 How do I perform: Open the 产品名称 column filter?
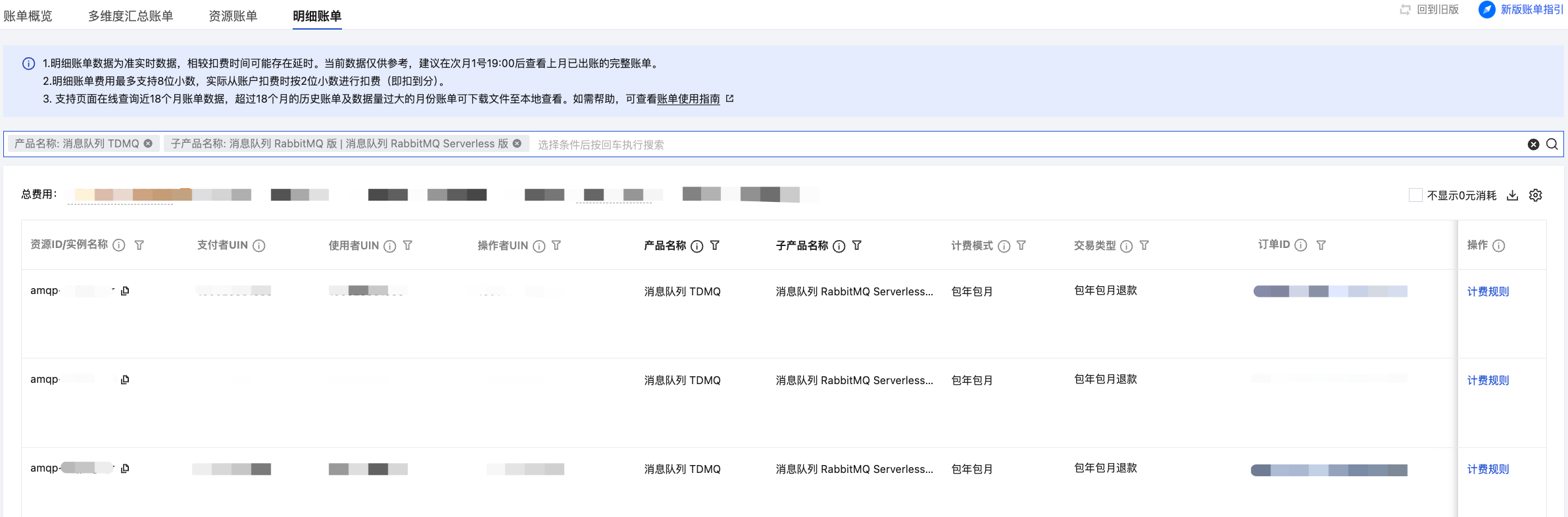715,245
